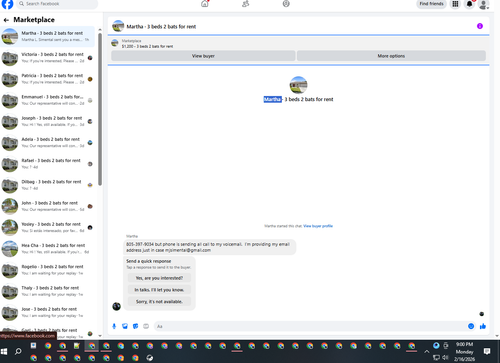Show hidden system tray icons
The width and height of the screenshot is (500, 363).
coord(427,351)
